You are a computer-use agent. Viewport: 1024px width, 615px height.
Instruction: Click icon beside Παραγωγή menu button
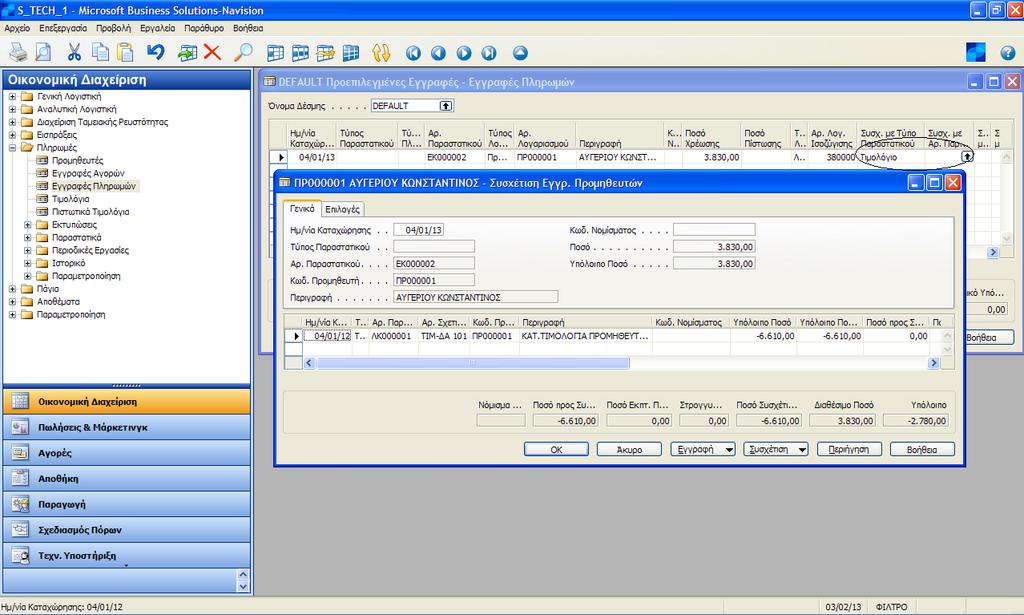point(20,504)
